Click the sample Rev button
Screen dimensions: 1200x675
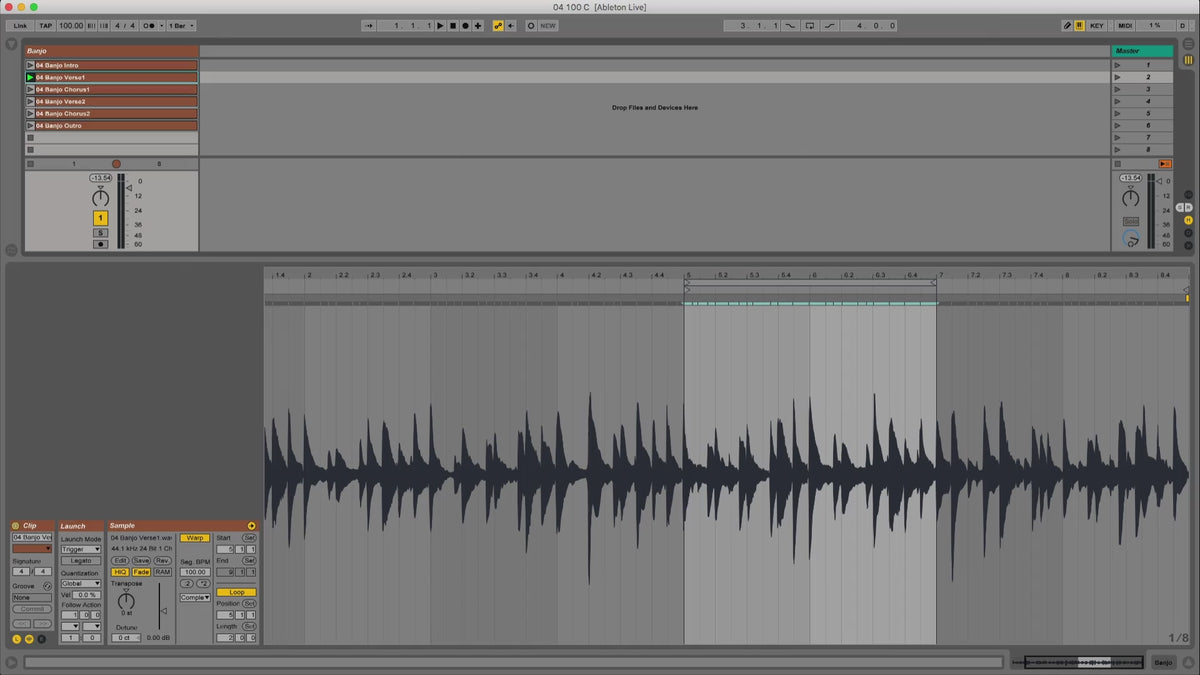162,561
